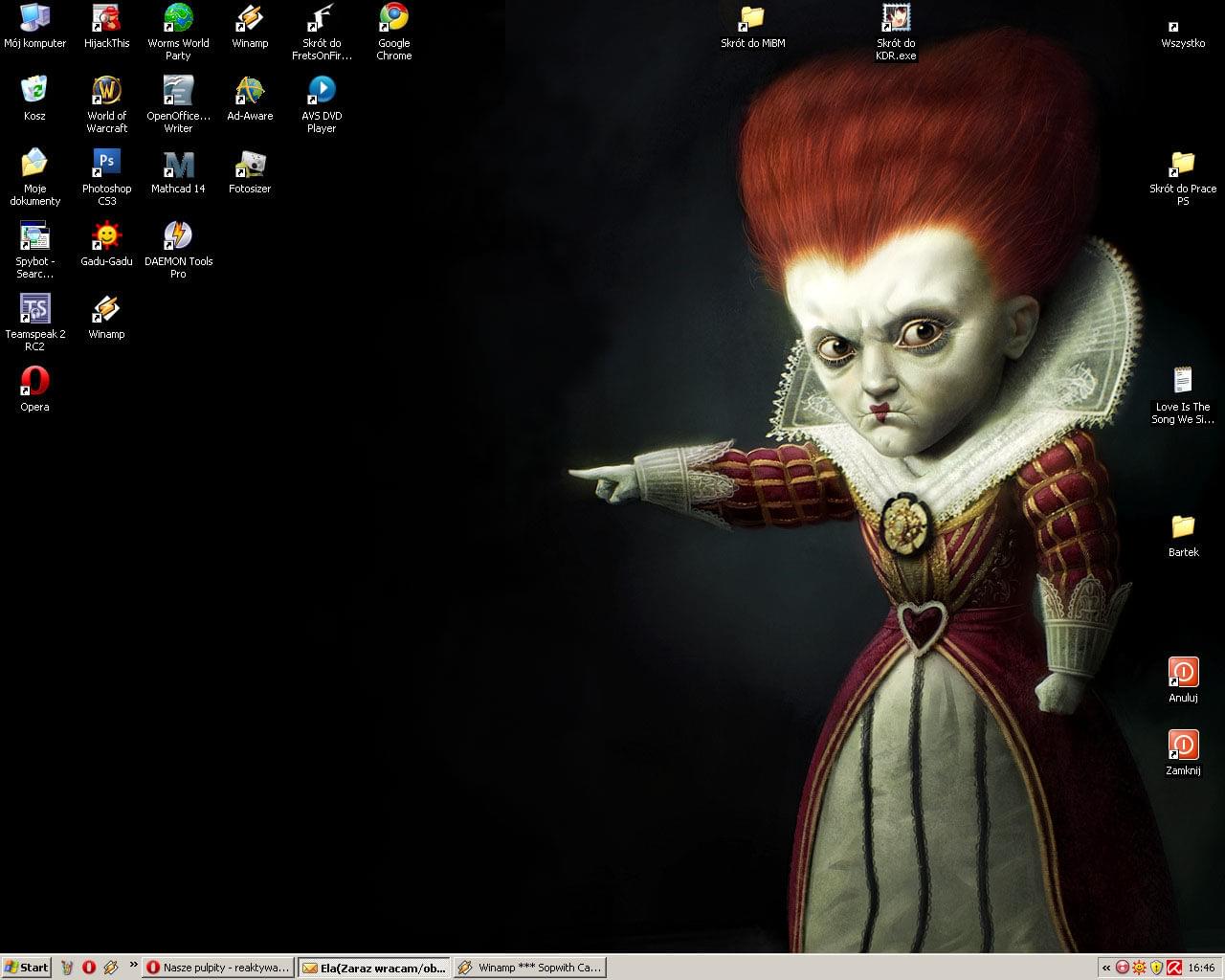The image size is (1225, 980).
Task: Click Winamp icon in Quick Launch bar
Action: click(x=111, y=968)
